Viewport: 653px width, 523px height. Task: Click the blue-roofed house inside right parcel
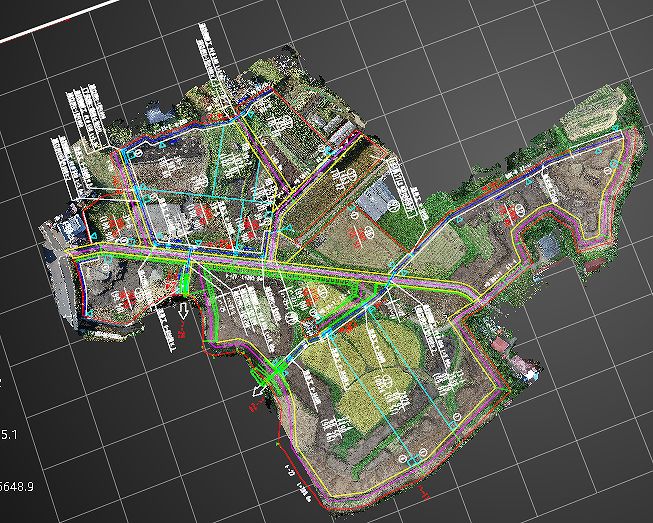pos(547,245)
